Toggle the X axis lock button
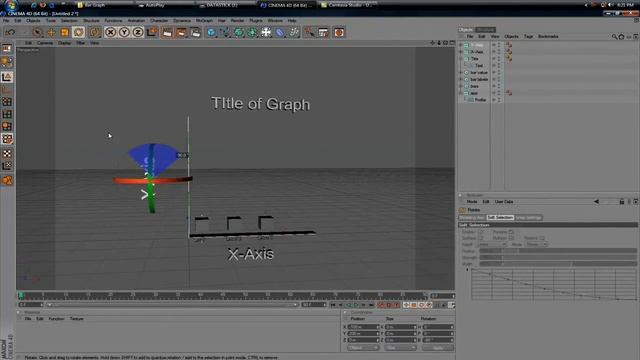Viewport: 640px width, 360px height. pos(110,32)
